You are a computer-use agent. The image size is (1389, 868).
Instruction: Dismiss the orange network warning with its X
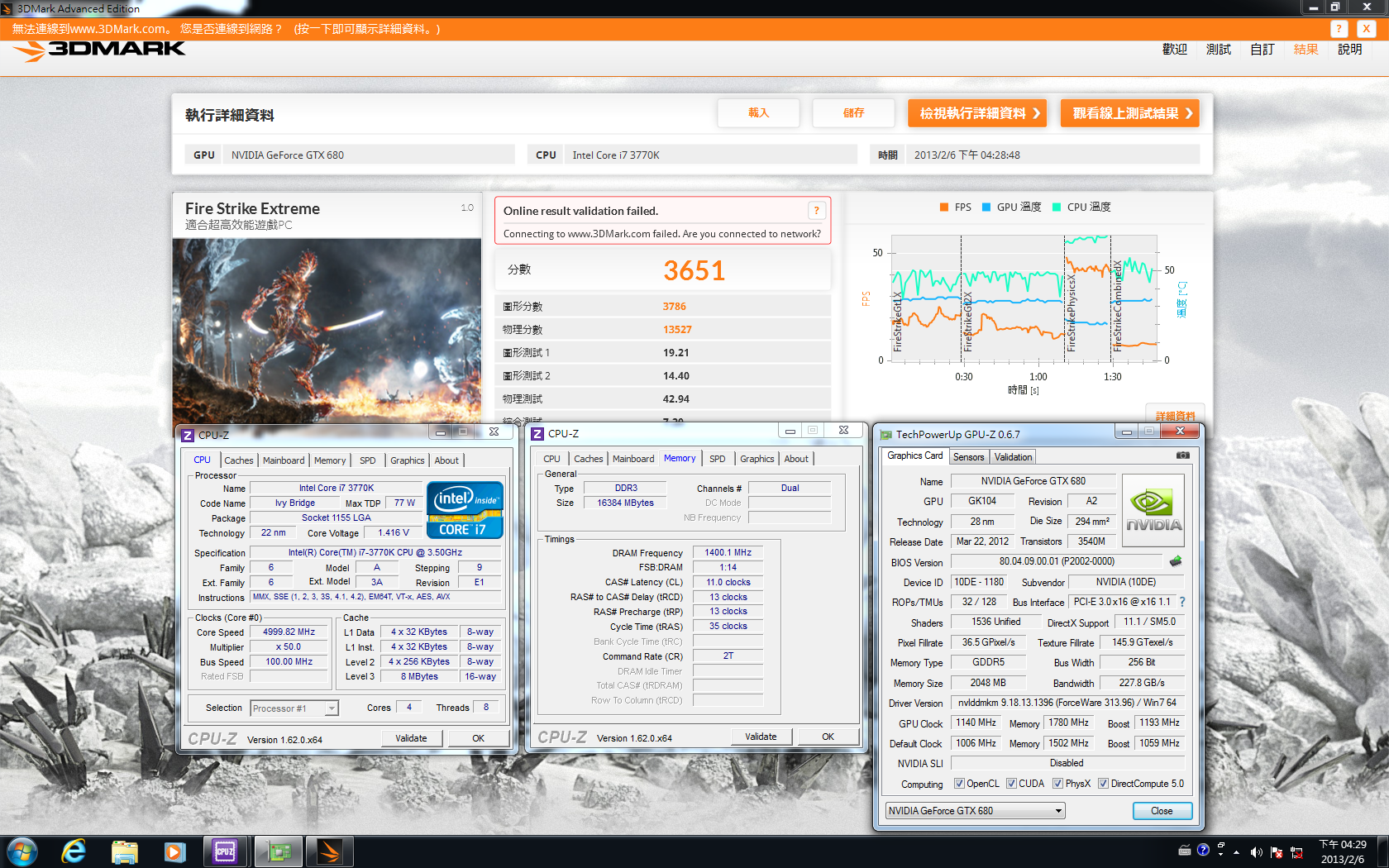[x=1366, y=29]
